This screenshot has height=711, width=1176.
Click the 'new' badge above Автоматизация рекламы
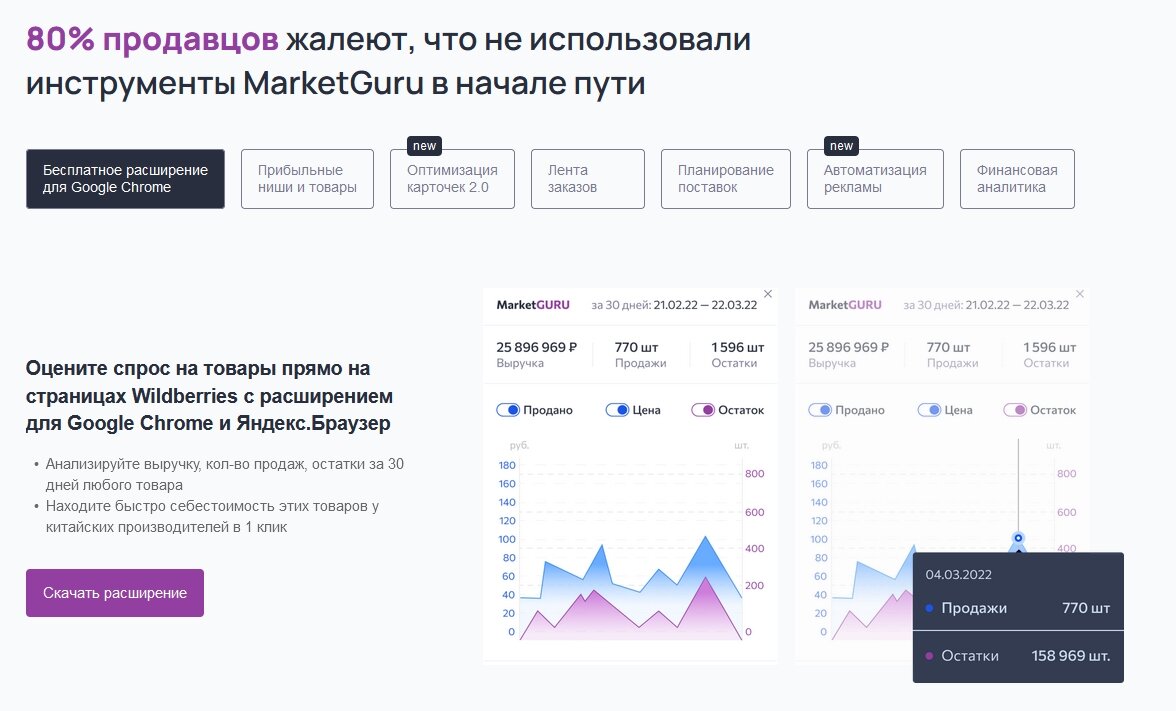841,145
